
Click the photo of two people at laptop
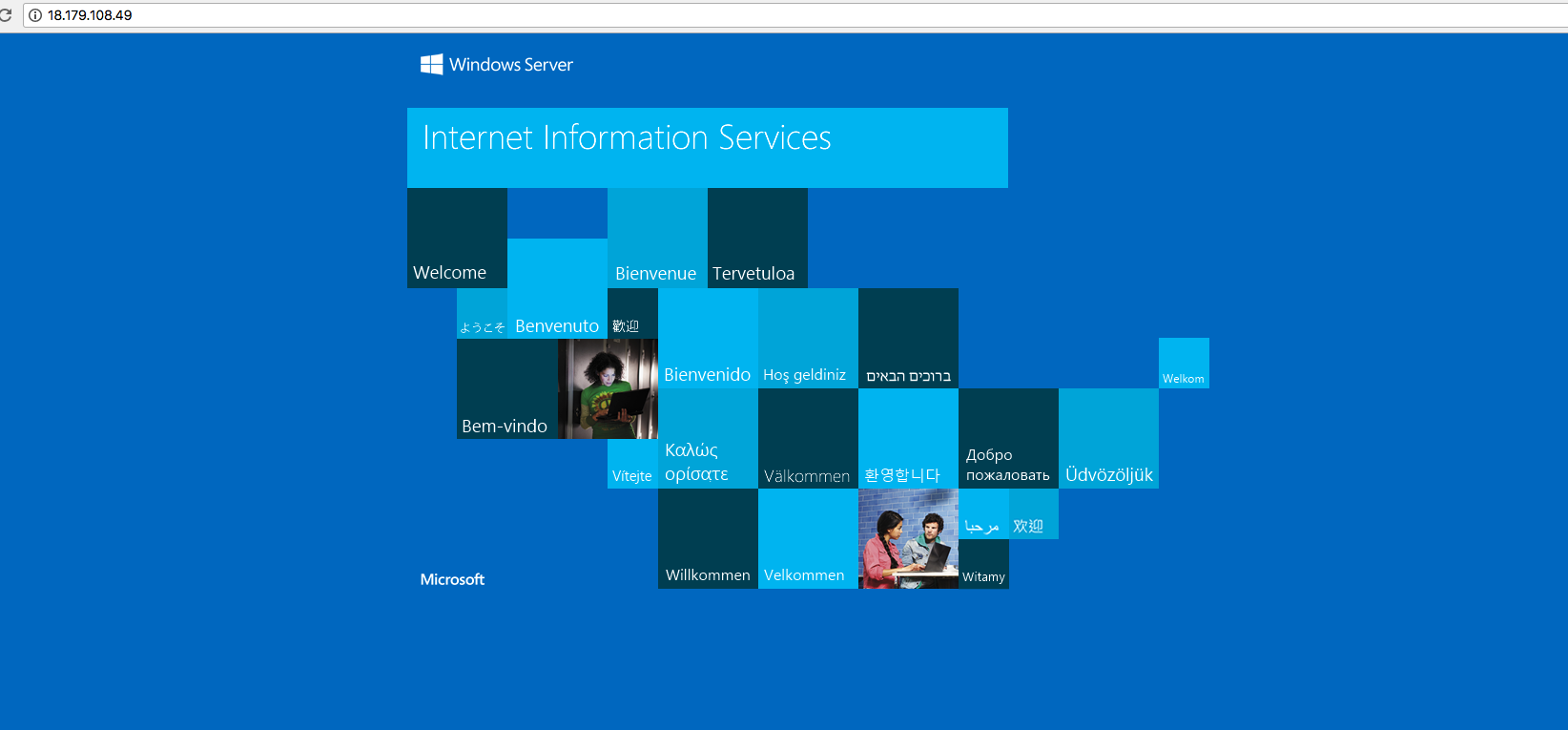[x=908, y=538]
